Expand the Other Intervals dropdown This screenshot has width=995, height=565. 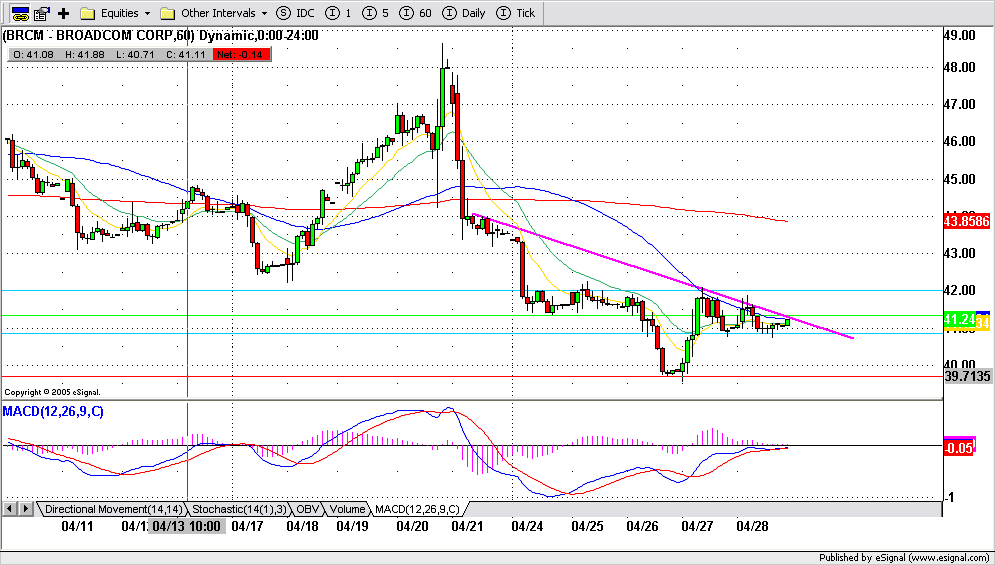pyautogui.click(x=216, y=13)
